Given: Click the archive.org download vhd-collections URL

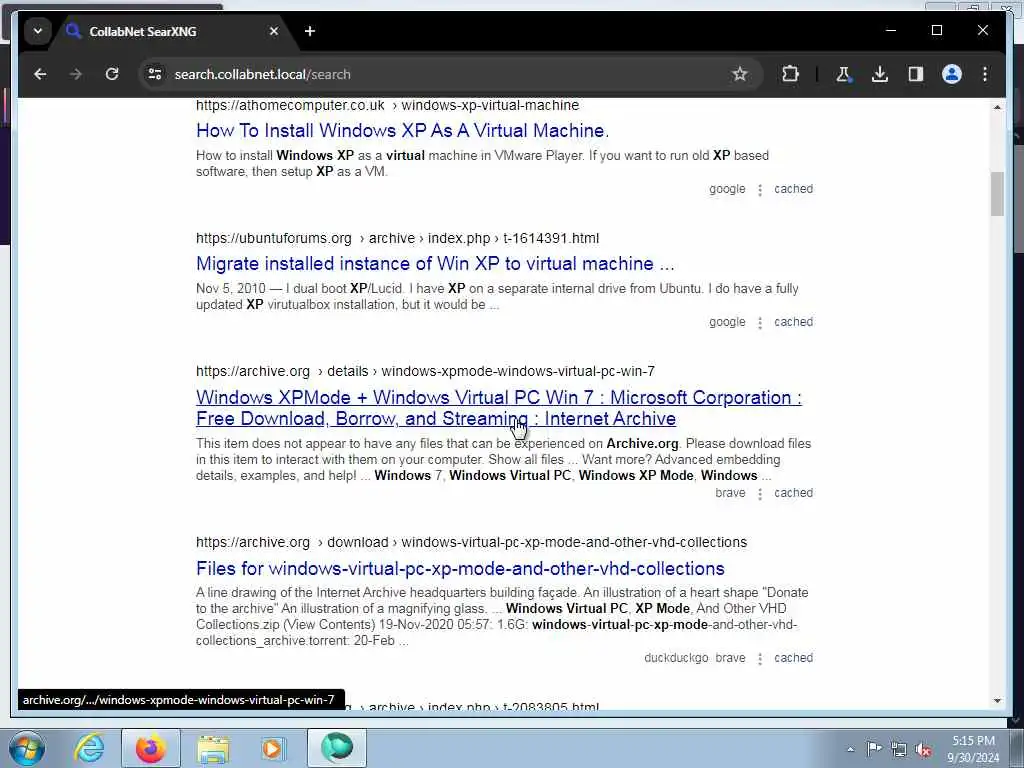Looking at the screenshot, I should point(472,543).
